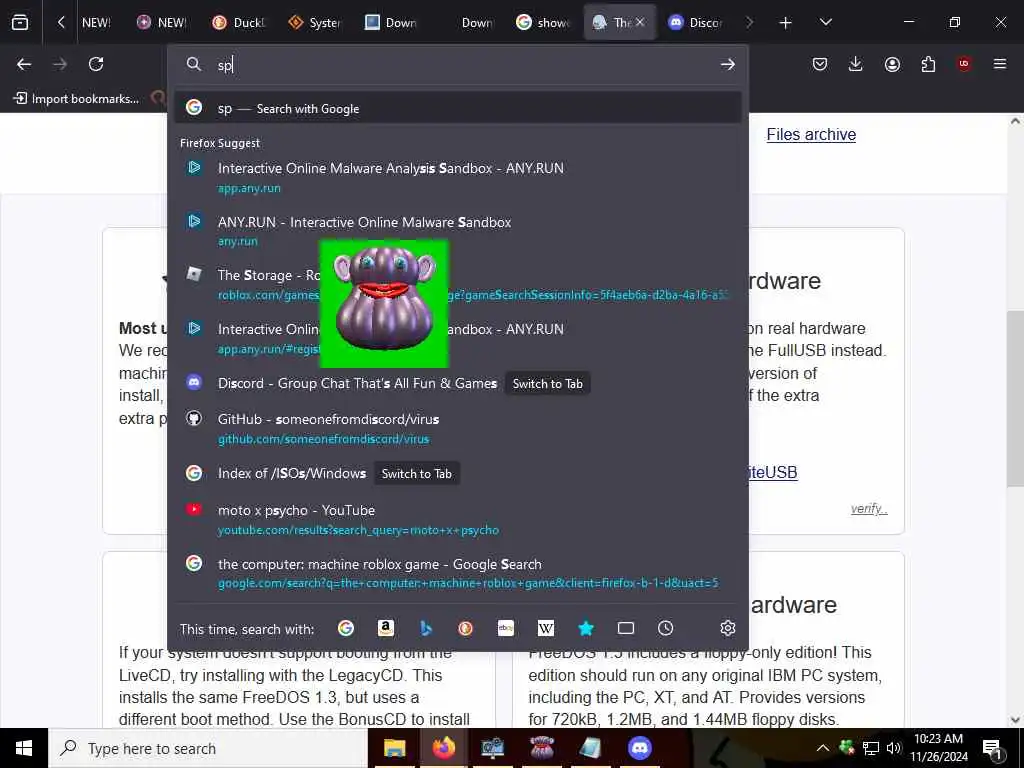1024x768 pixels.
Task: Open 'the computer: machine roblox game' suggestion
Action: (458, 573)
